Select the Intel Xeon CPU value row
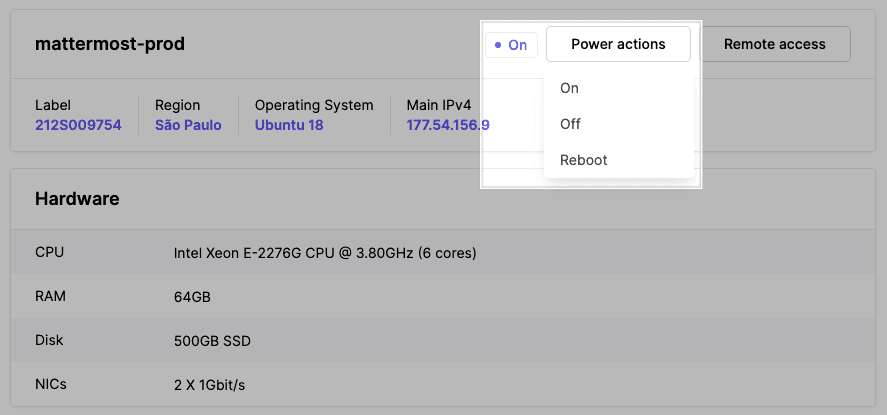Image resolution: width=887 pixels, height=415 pixels. [x=324, y=253]
